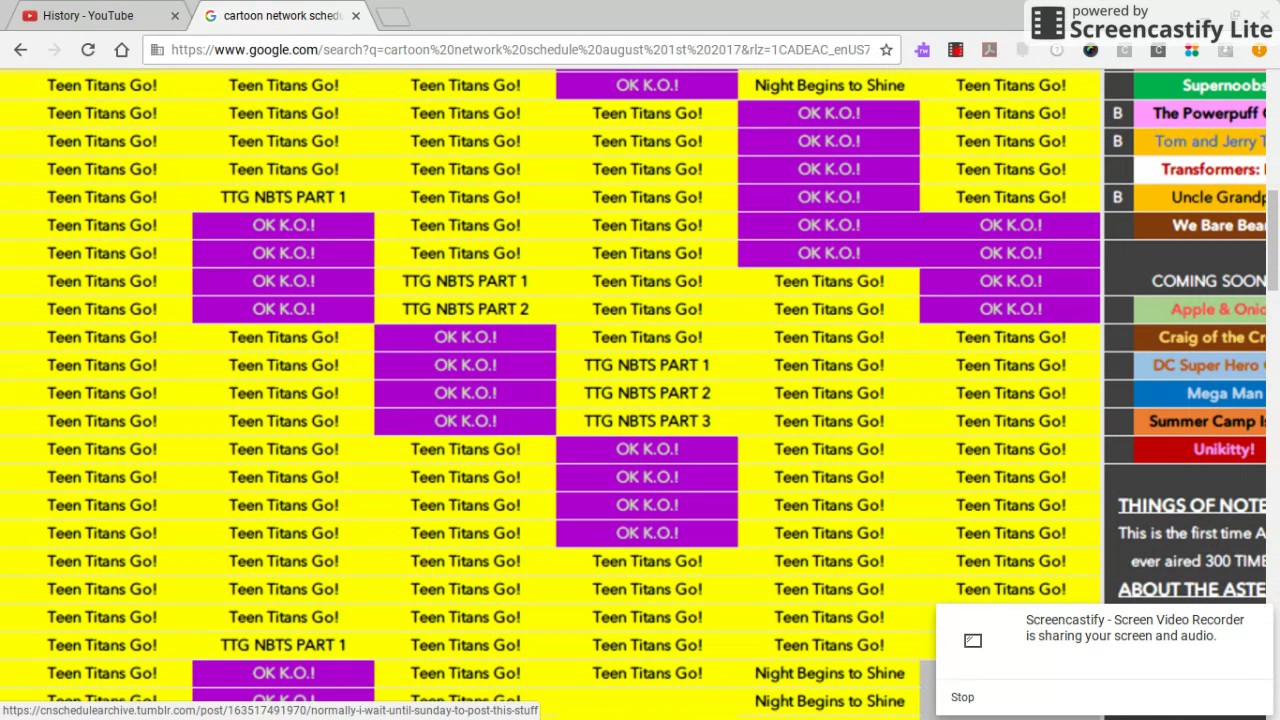The image size is (1280, 720).
Task: Go back to the previous page
Action: (x=21, y=50)
